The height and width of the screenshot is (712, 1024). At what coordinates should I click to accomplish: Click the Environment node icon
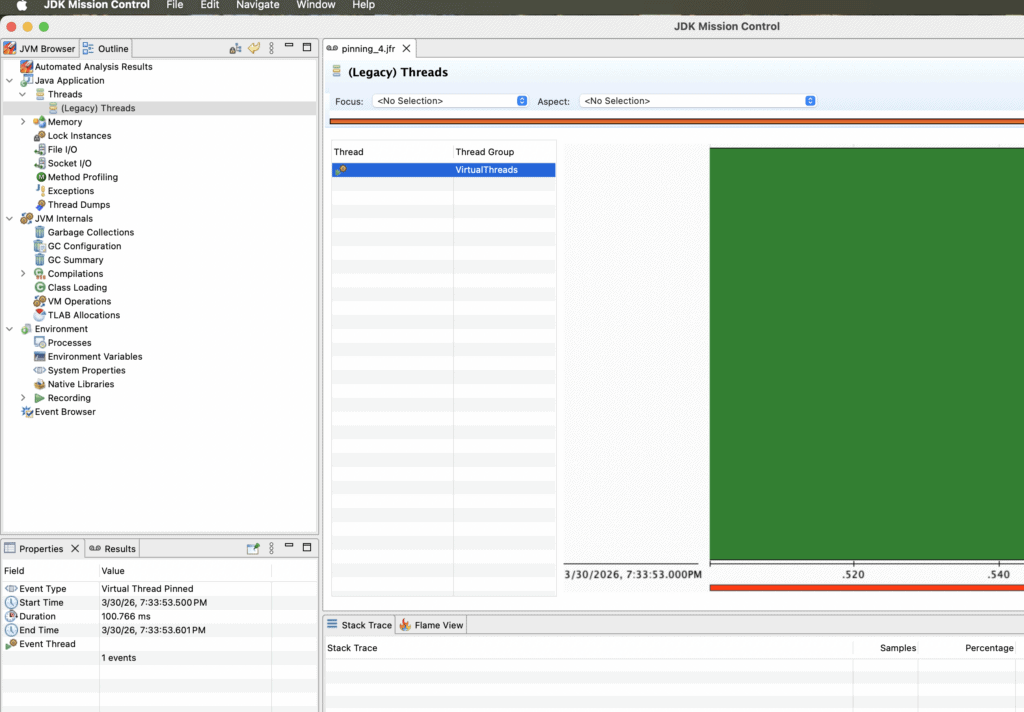[27, 329]
